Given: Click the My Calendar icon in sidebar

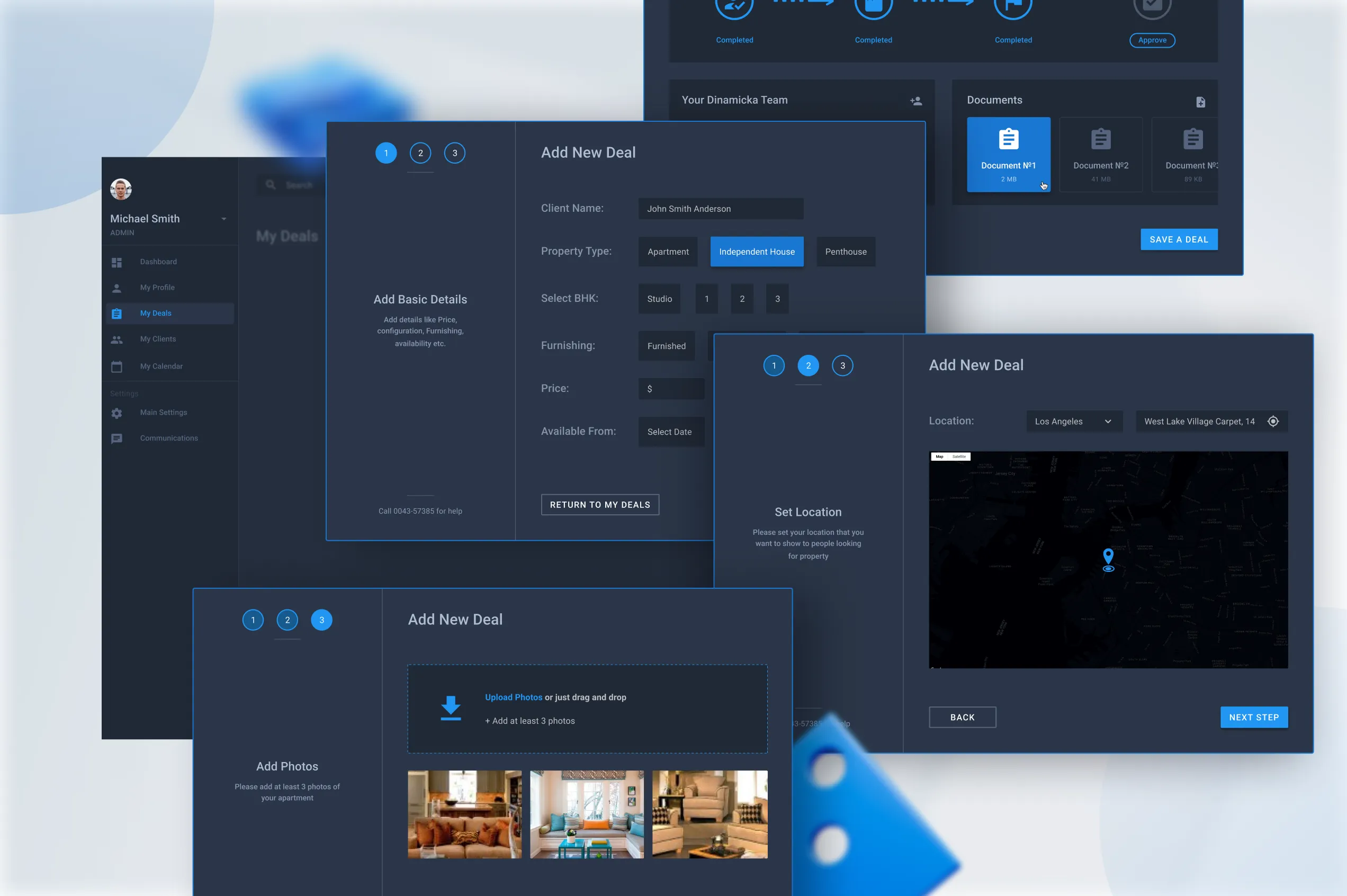Looking at the screenshot, I should tap(116, 367).
